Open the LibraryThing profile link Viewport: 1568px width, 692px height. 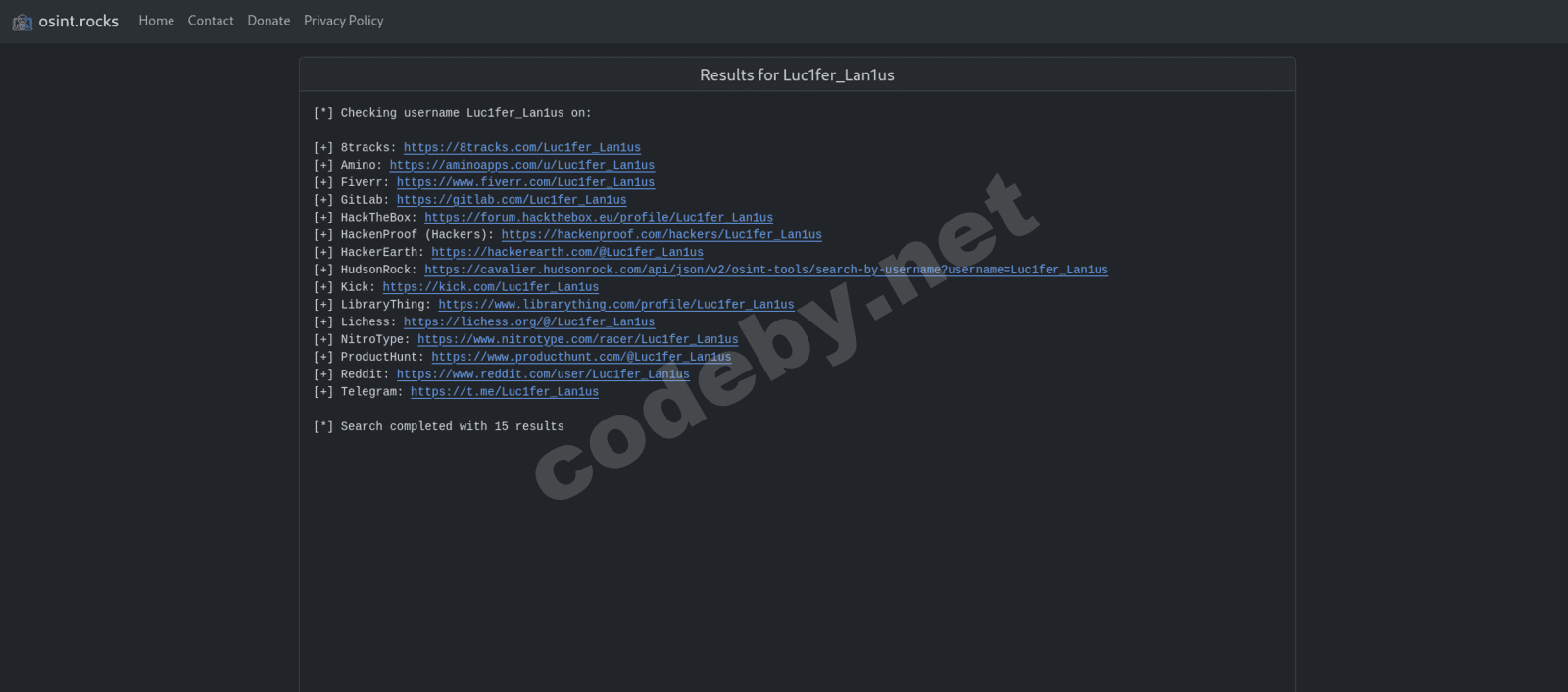coord(616,305)
